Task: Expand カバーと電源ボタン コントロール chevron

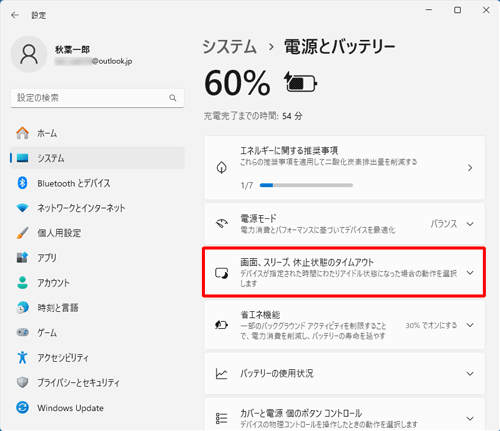Action: (x=470, y=418)
